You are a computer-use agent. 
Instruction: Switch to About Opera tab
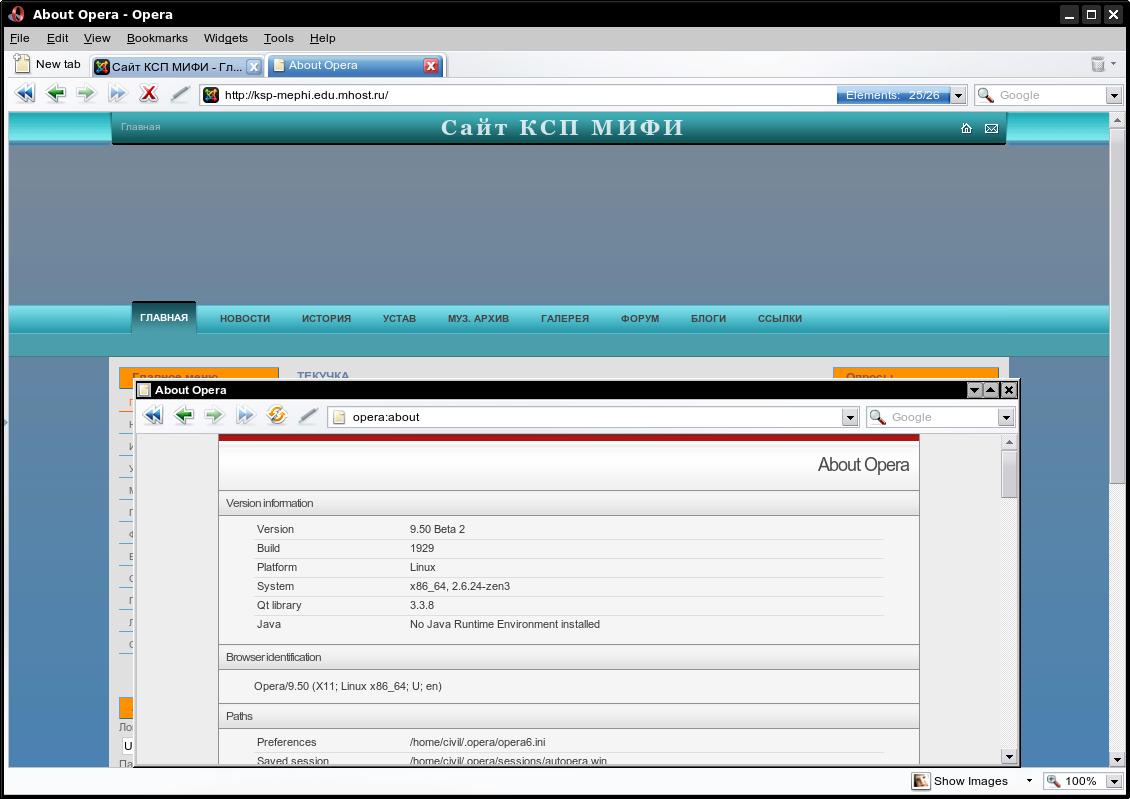point(356,66)
